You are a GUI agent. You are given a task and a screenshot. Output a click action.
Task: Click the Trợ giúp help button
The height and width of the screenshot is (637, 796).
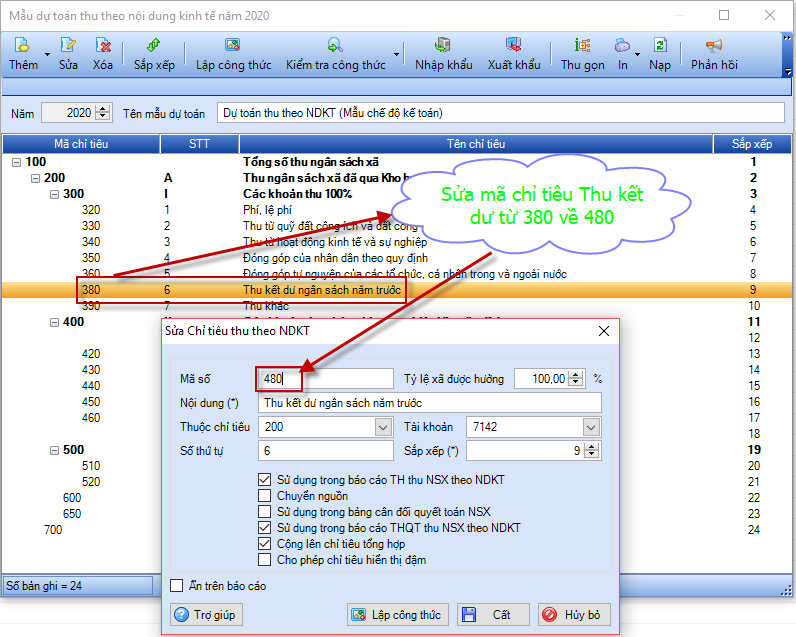coord(206,615)
